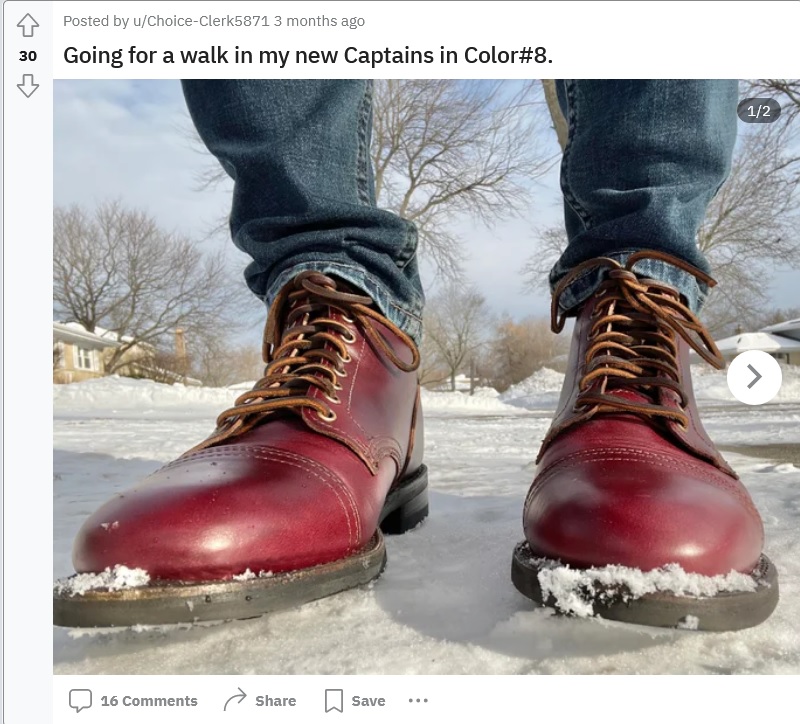Click the post vote score 30
The image size is (800, 724).
tap(28, 56)
